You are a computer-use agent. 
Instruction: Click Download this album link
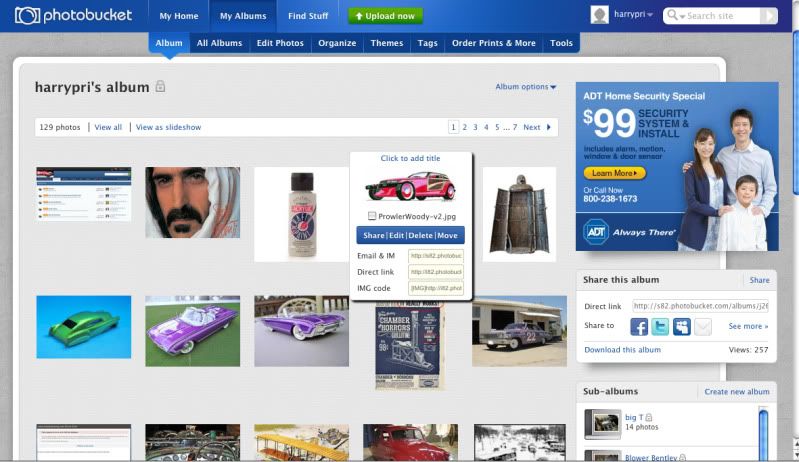pyautogui.click(x=622, y=350)
